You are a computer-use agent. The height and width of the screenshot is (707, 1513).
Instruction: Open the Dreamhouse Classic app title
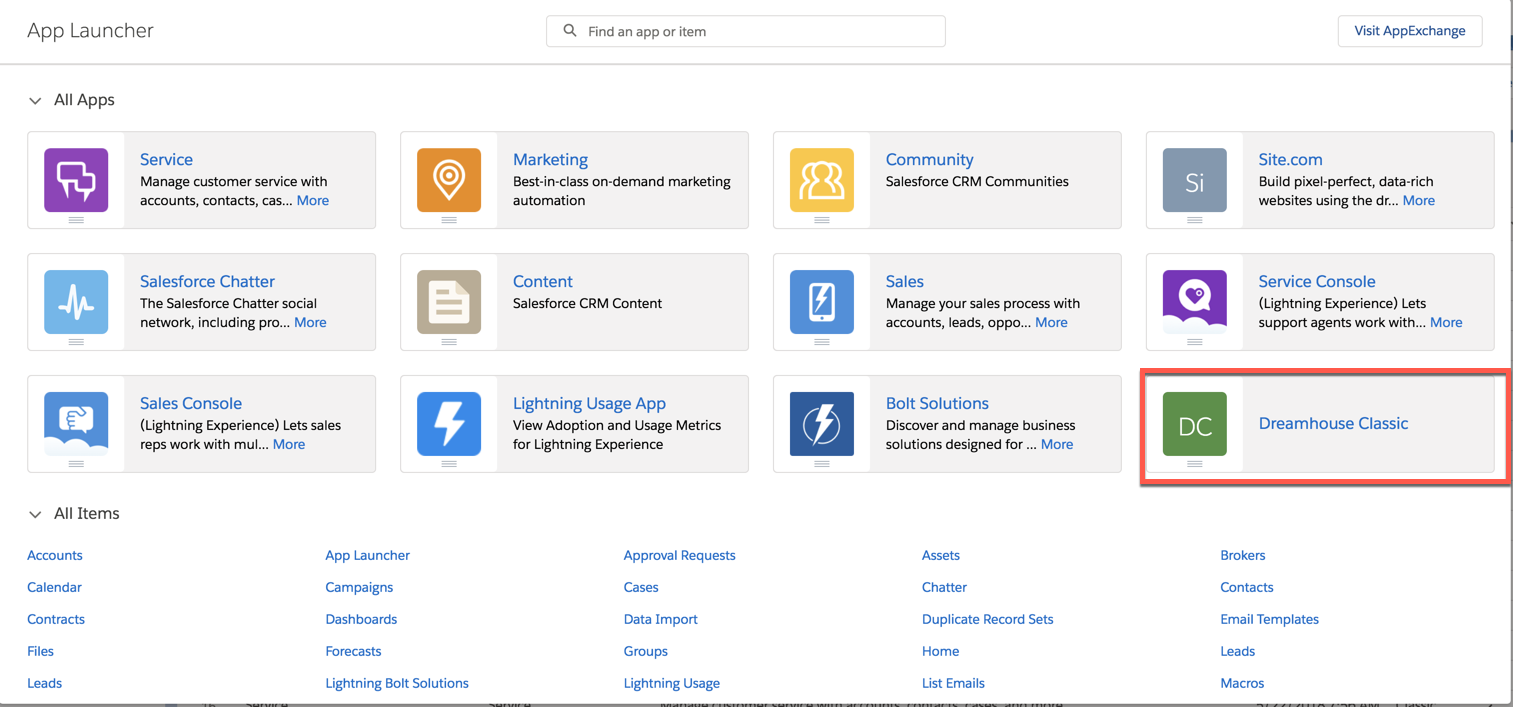pos(1333,423)
